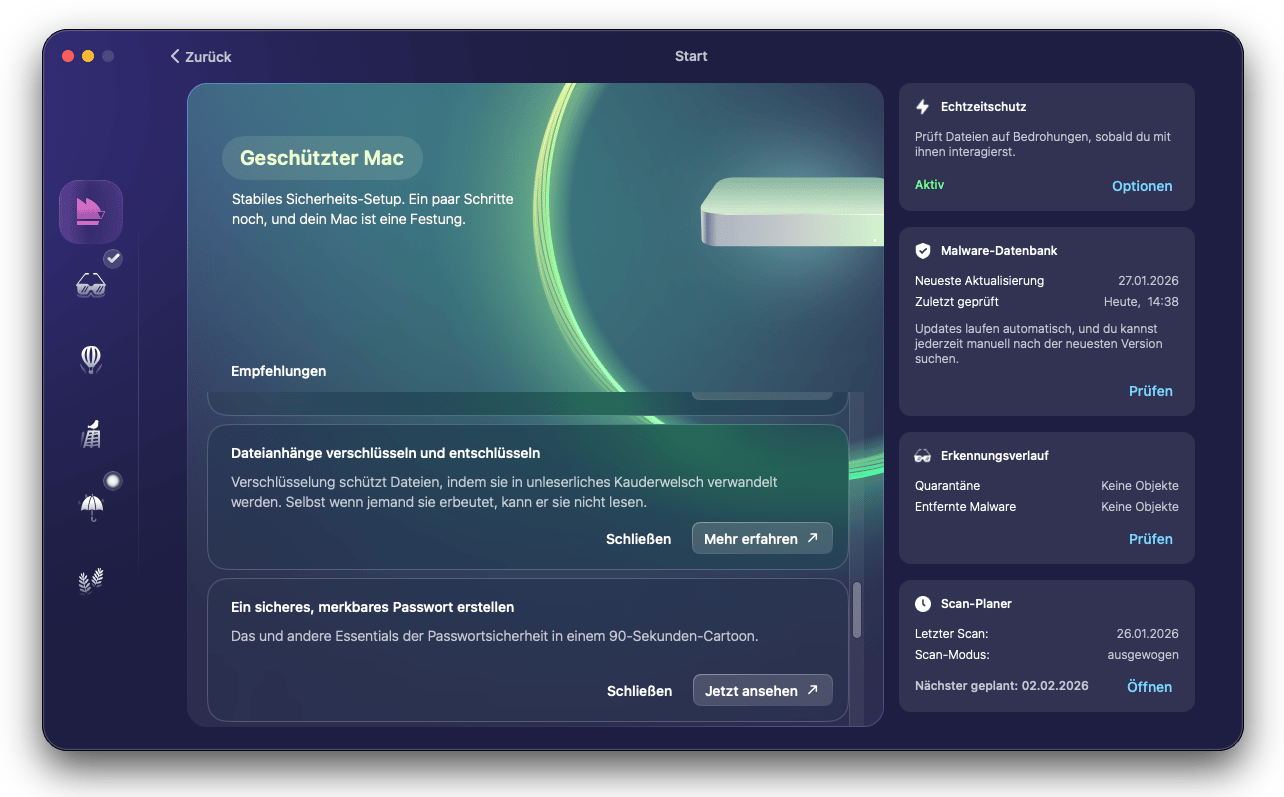Select the hot air balloon sidebar icon
The width and height of the screenshot is (1284, 797).
click(x=91, y=359)
